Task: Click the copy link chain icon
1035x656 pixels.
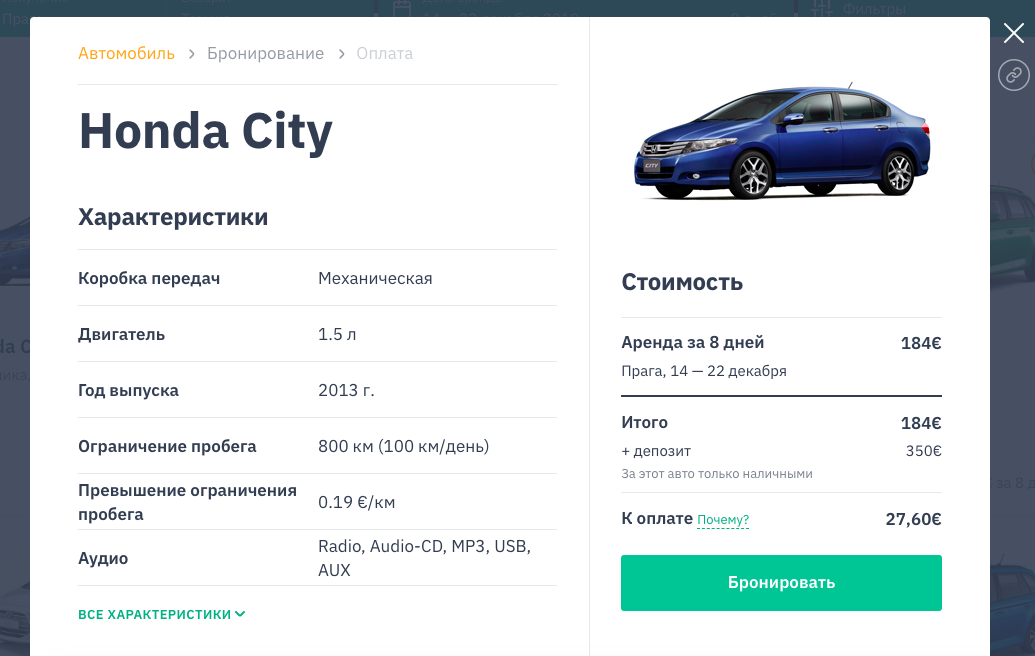Action: pyautogui.click(x=1014, y=75)
